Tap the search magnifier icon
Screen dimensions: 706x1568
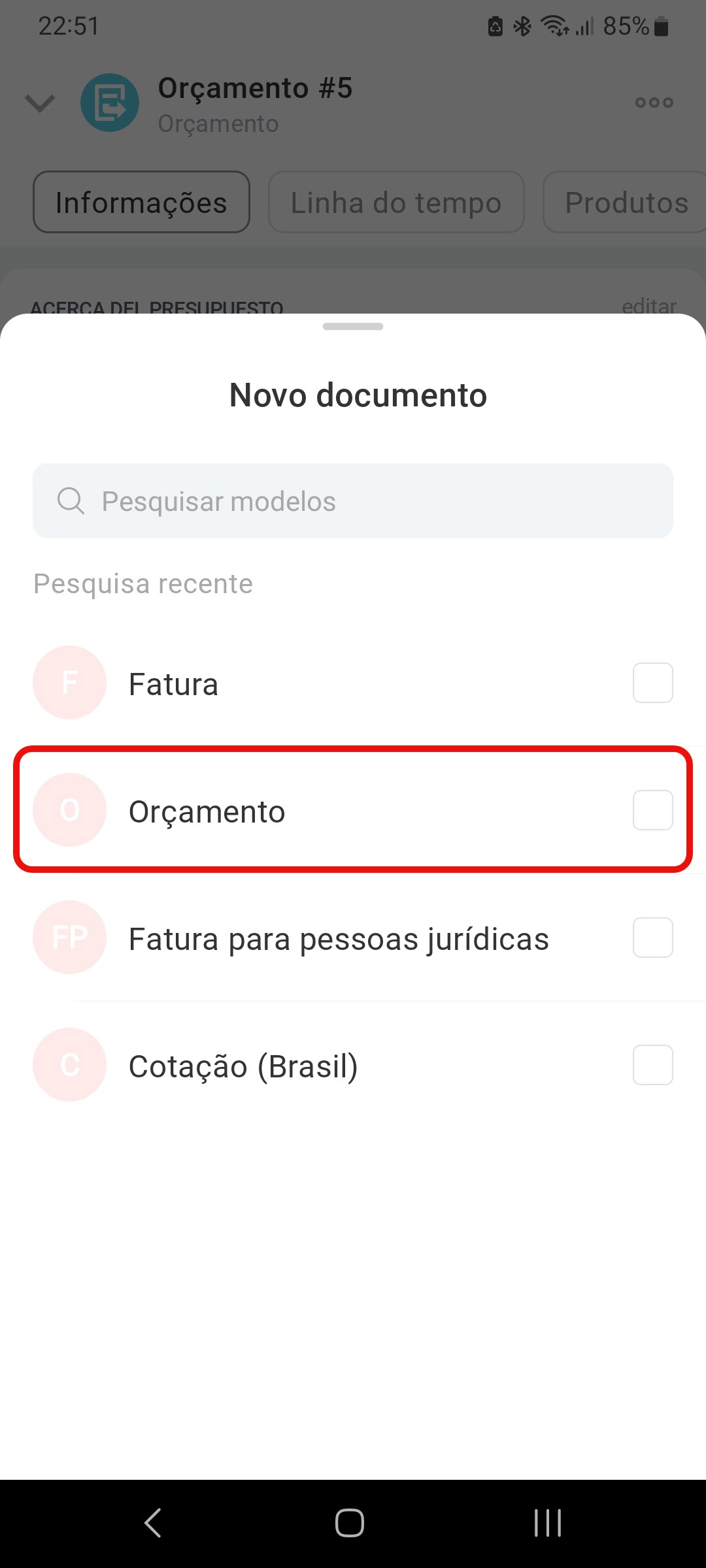71,501
